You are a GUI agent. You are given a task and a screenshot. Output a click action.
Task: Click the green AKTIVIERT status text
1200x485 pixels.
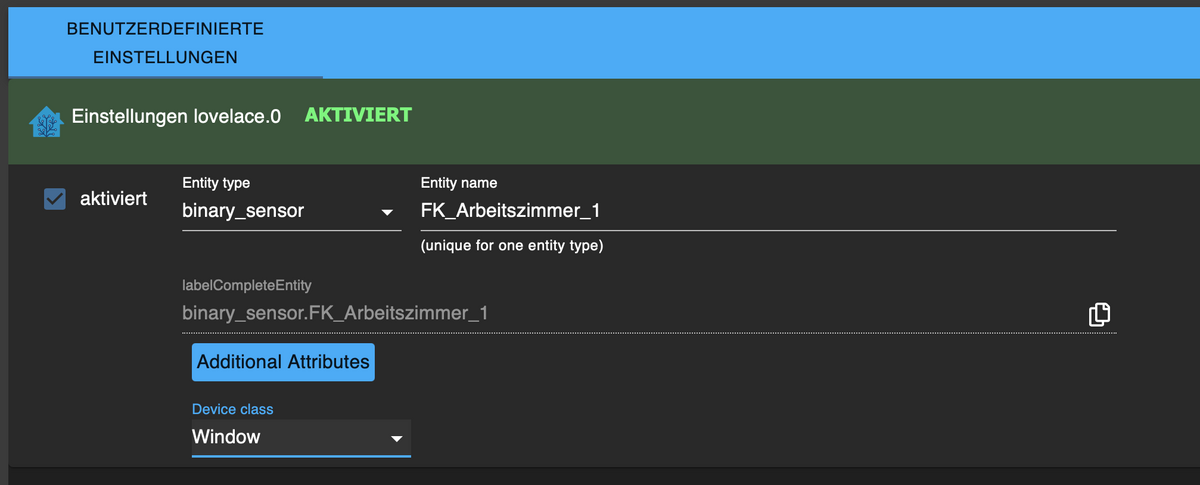(358, 115)
